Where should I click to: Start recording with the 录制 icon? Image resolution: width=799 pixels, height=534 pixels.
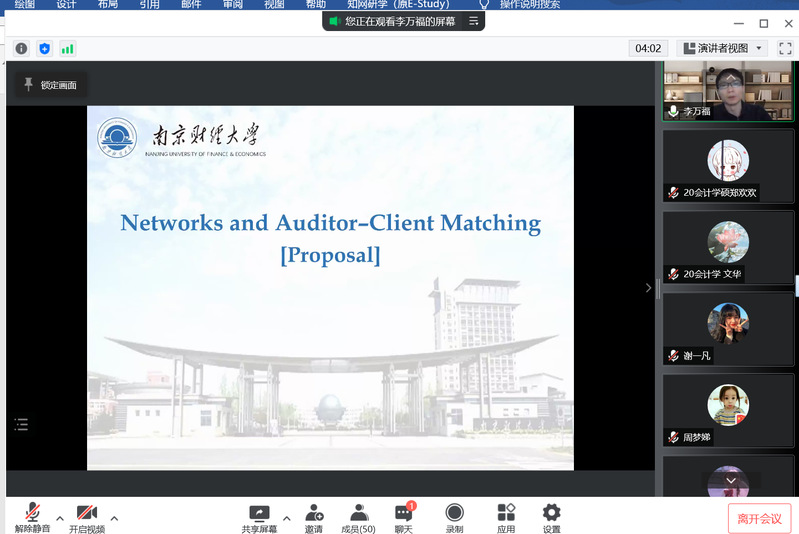(454, 514)
